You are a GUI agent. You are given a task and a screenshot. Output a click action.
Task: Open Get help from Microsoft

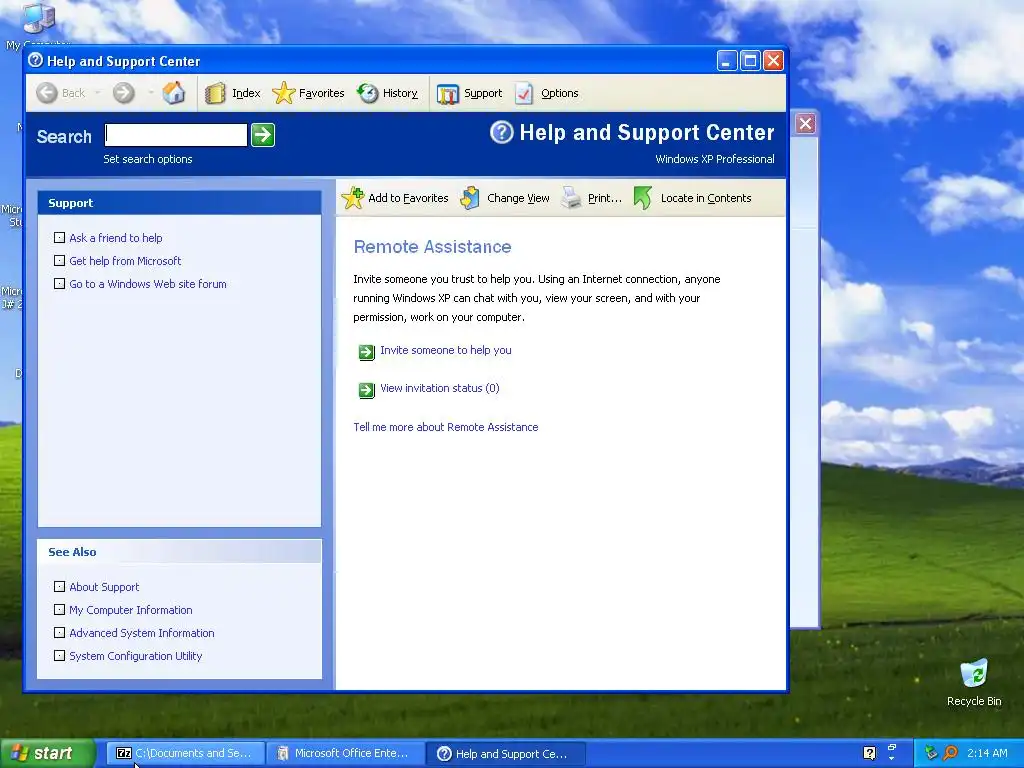coord(125,261)
